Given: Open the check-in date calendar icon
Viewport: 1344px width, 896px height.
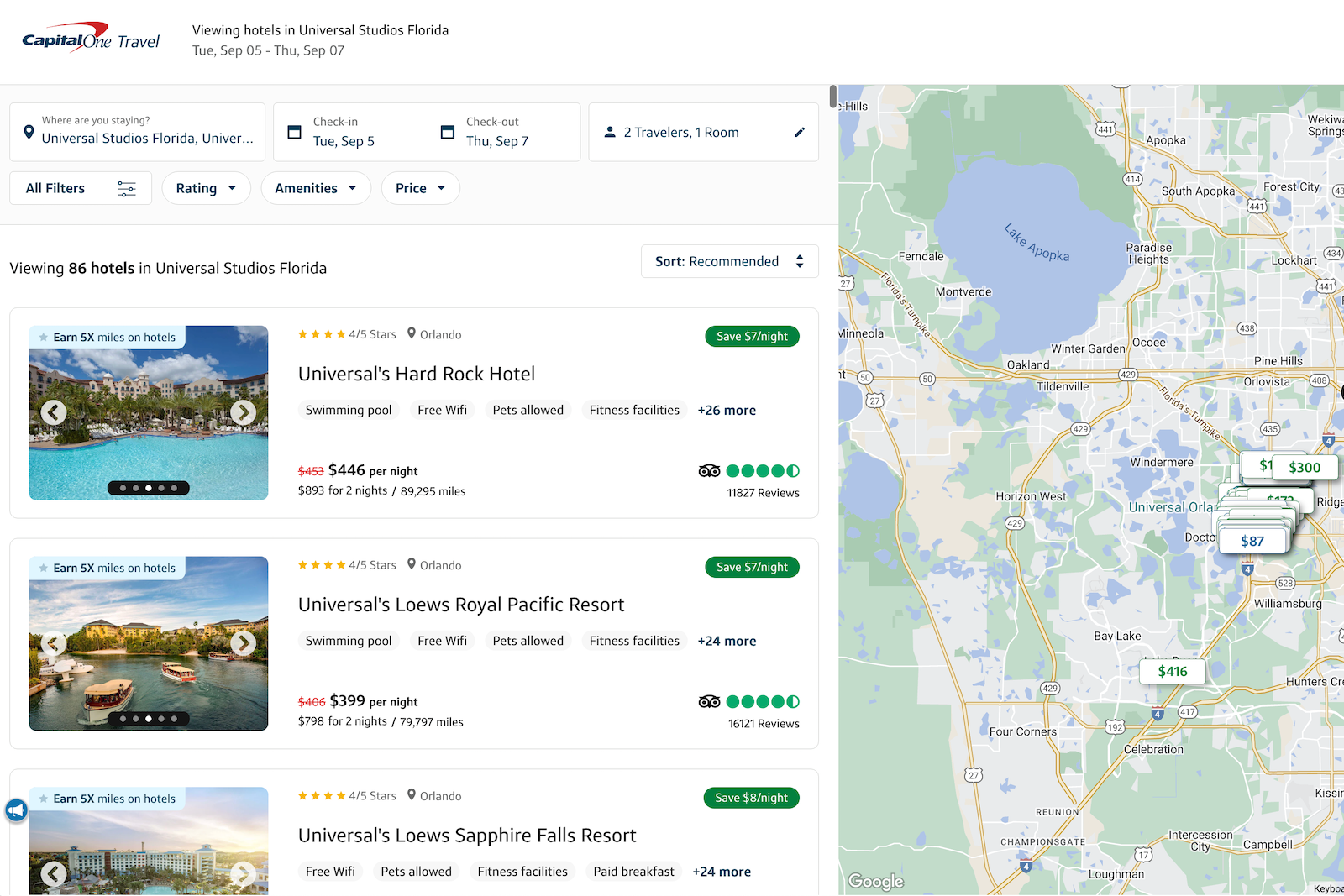Looking at the screenshot, I should (x=295, y=132).
